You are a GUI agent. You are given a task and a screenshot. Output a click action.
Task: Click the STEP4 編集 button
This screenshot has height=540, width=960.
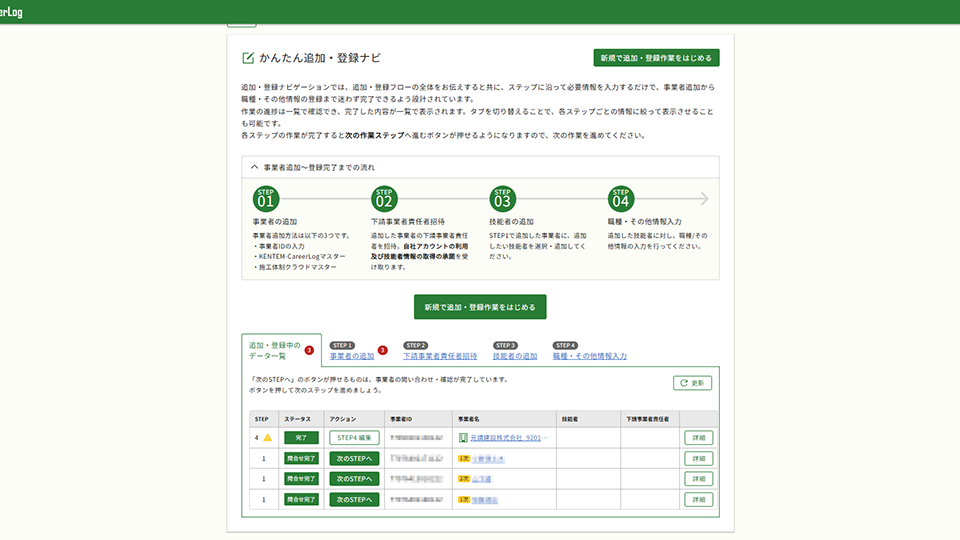point(354,438)
